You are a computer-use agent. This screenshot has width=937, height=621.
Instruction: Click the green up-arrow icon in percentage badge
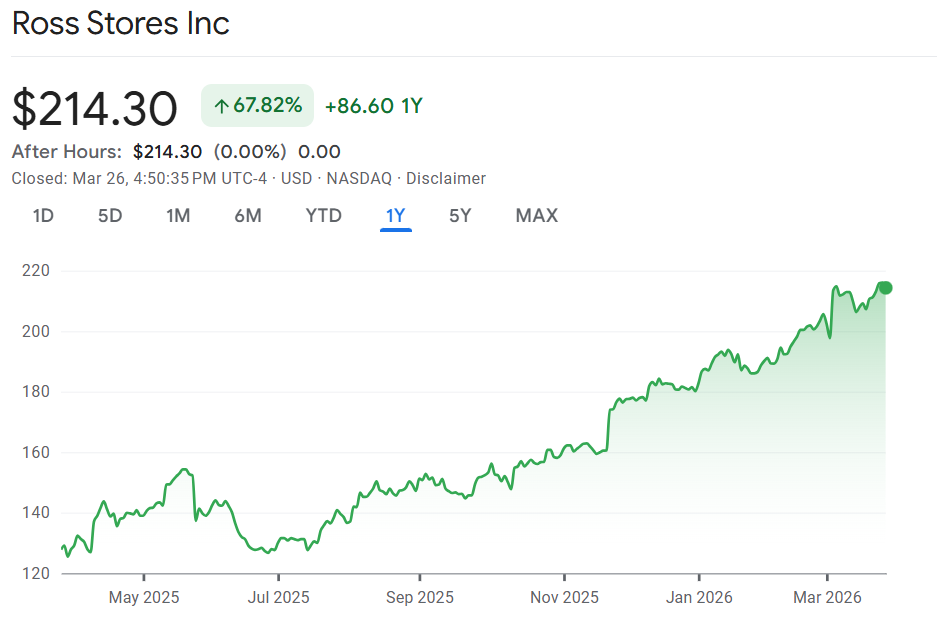[x=222, y=106]
